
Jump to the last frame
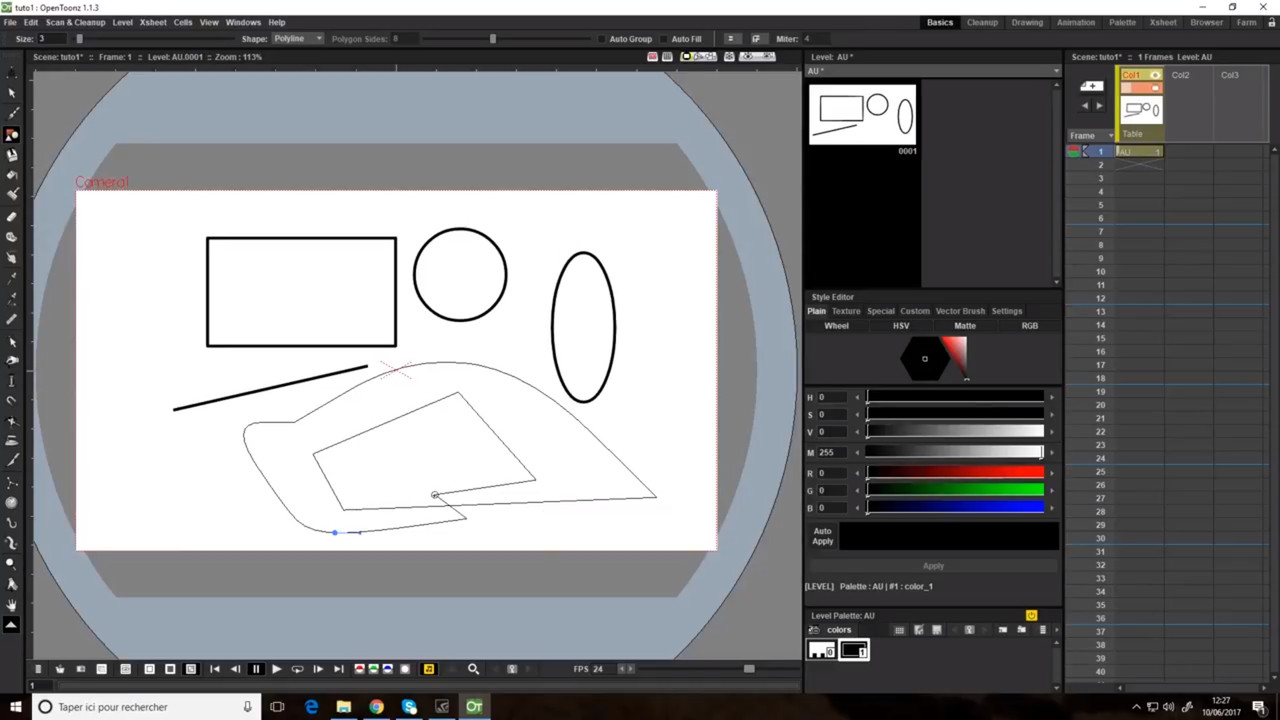pos(338,669)
